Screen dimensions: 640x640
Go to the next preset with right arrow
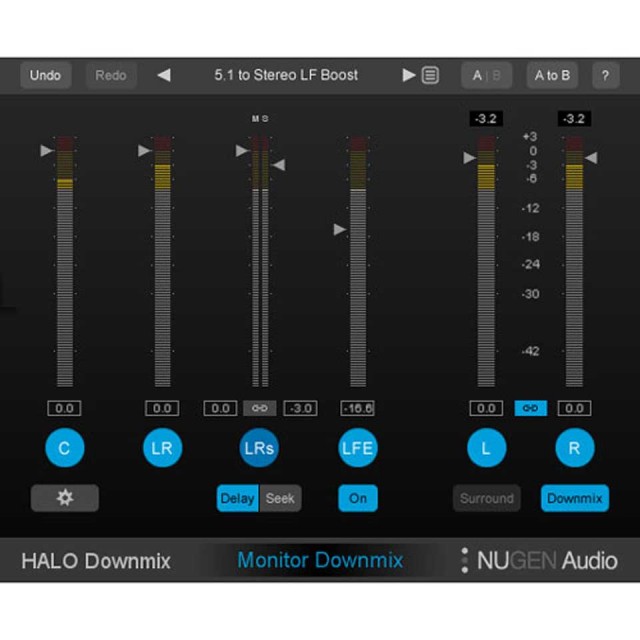409,75
